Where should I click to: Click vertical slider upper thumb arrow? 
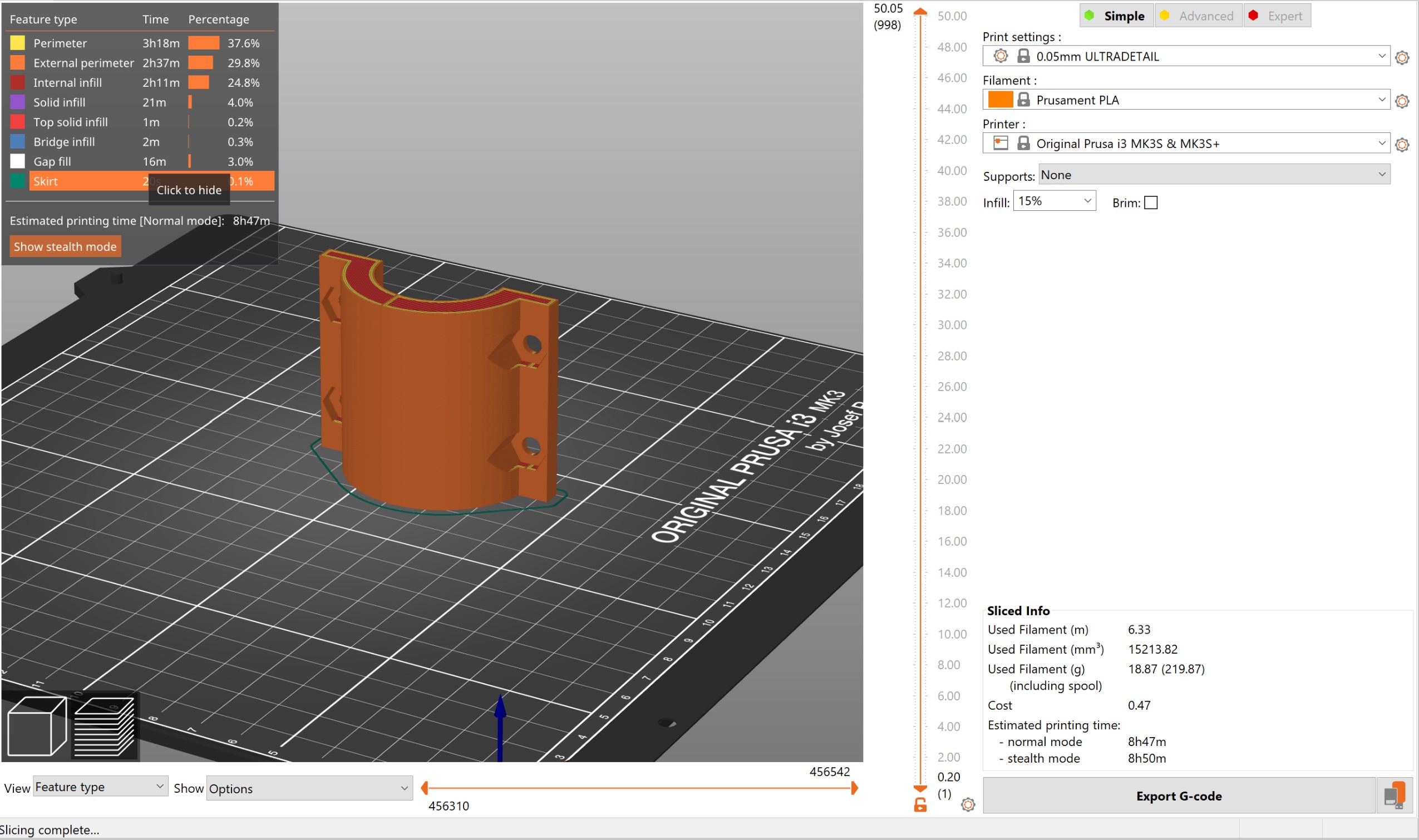click(x=920, y=11)
